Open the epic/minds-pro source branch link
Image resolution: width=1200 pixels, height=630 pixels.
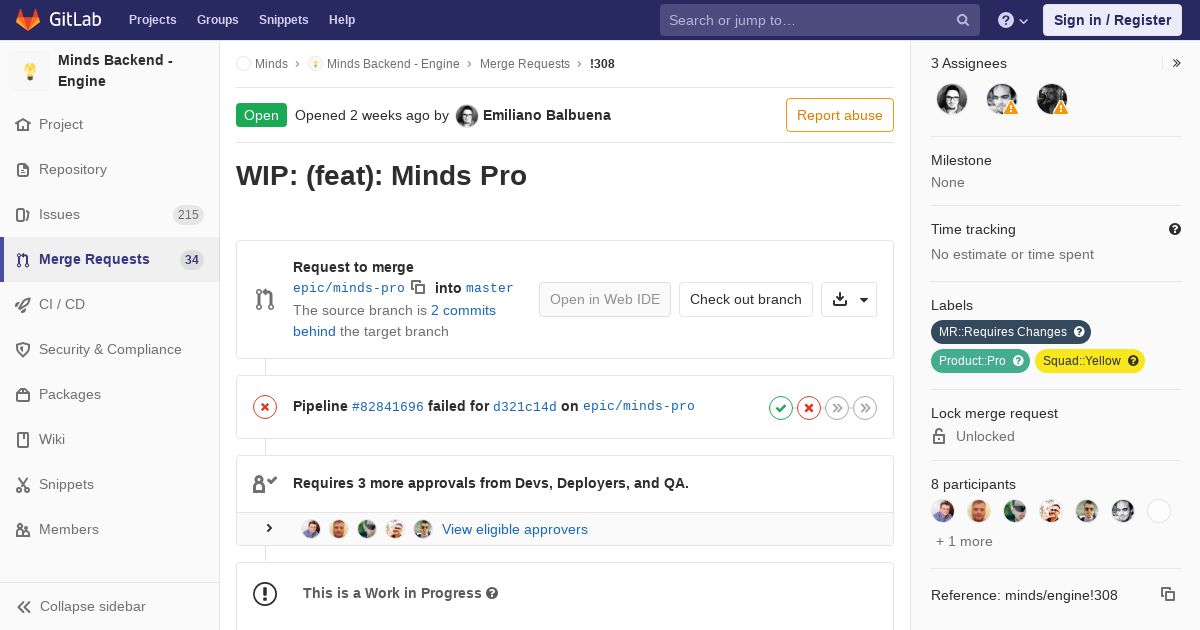click(349, 288)
